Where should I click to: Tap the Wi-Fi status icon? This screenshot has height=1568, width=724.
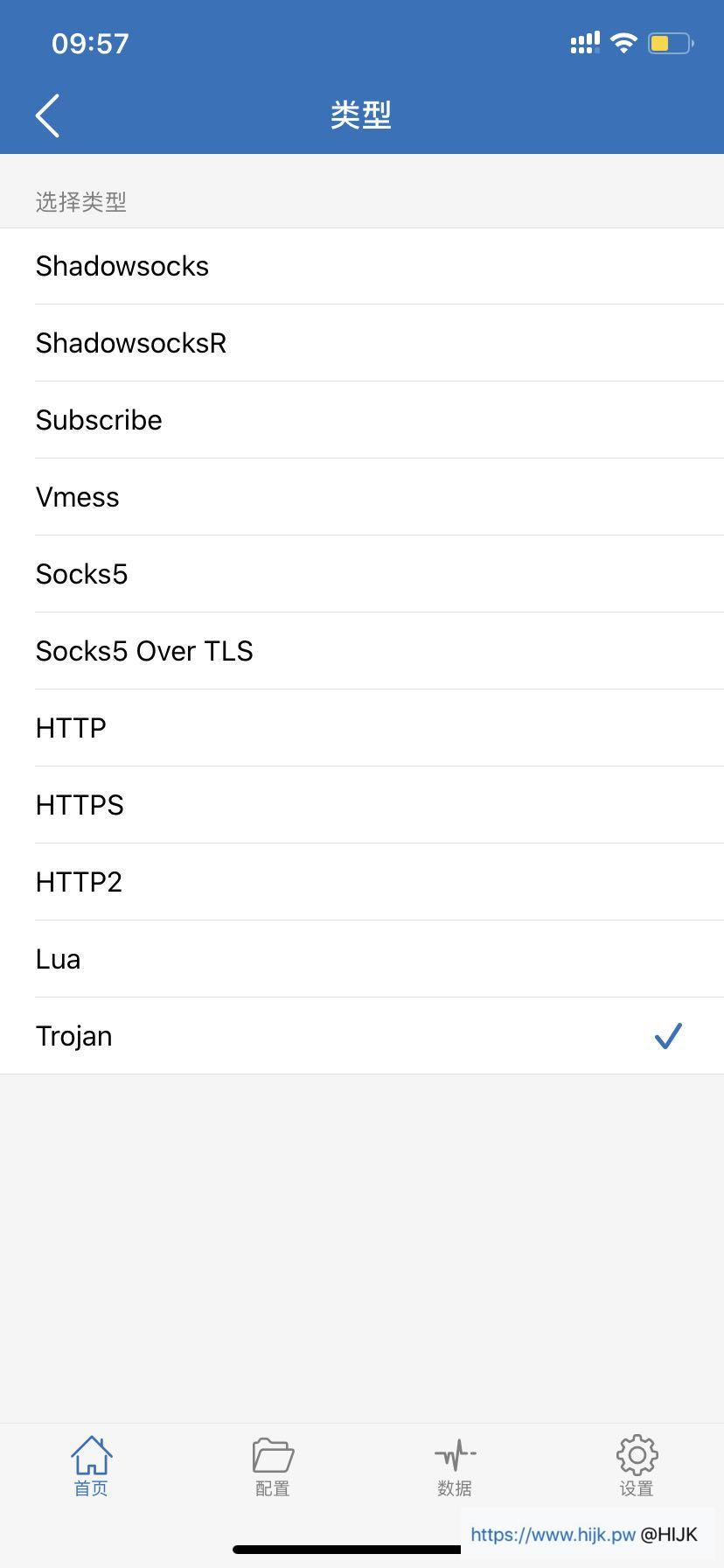(x=623, y=41)
